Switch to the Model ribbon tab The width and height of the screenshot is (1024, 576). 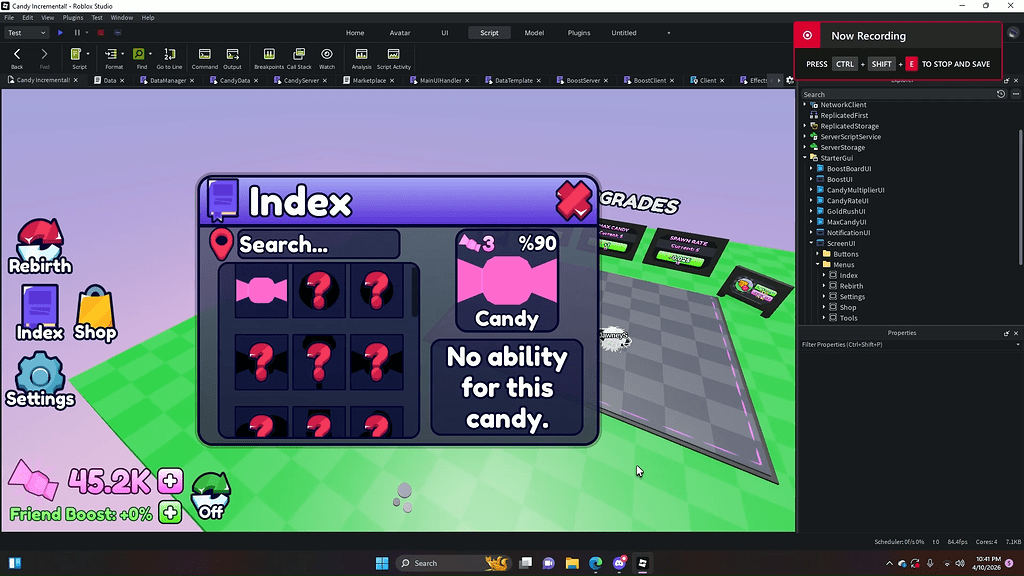click(534, 33)
